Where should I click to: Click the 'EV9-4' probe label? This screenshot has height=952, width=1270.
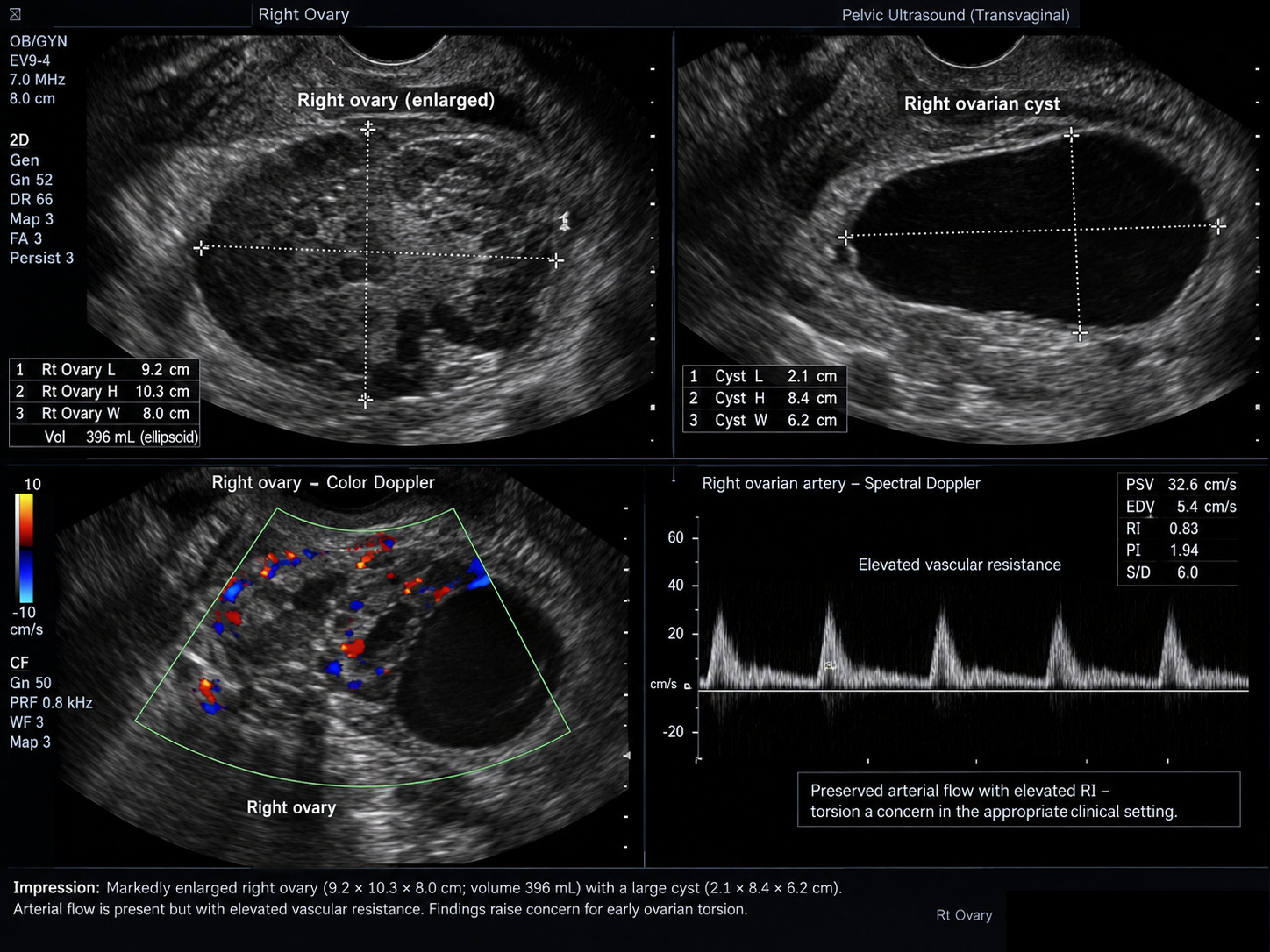click(30, 60)
